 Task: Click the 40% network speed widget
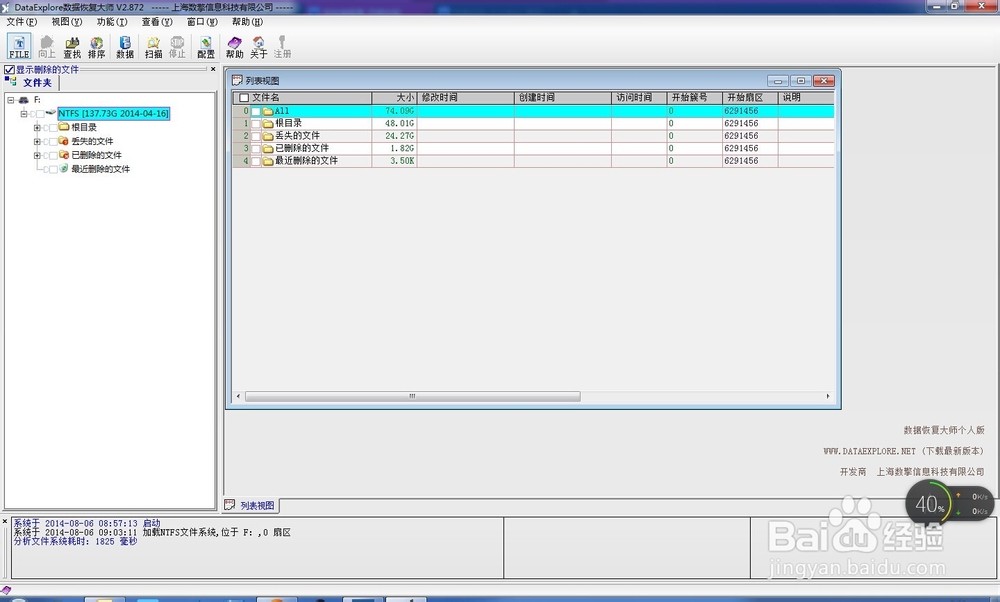tap(949, 504)
